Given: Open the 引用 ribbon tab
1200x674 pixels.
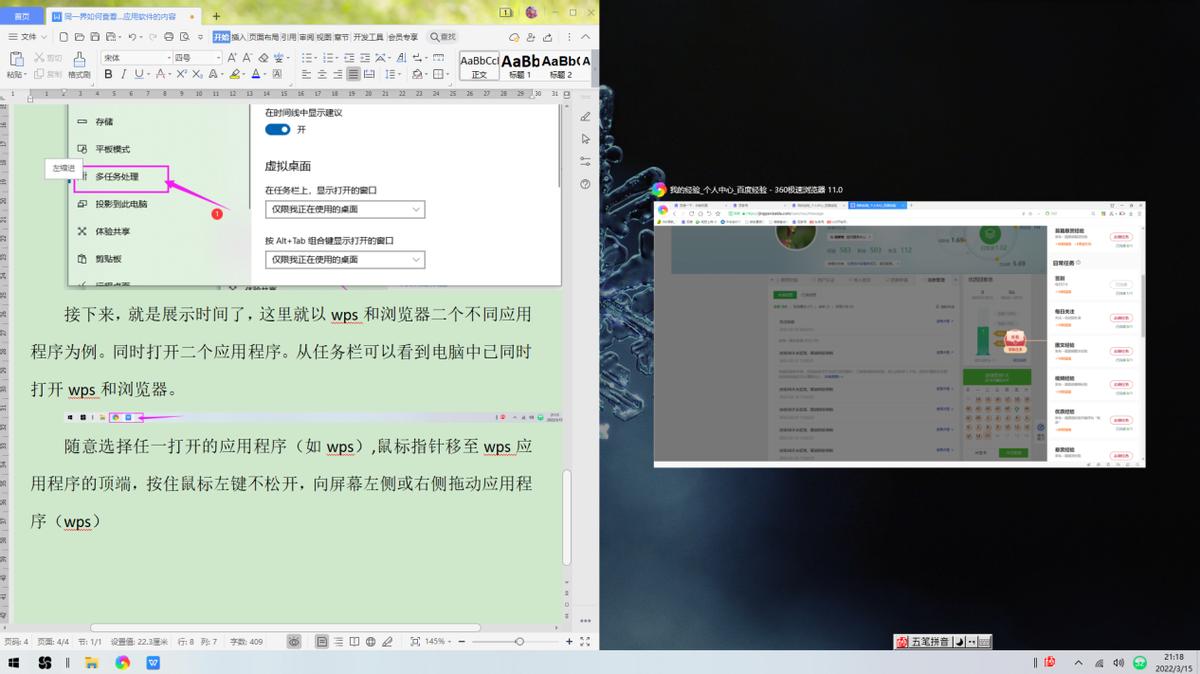Looking at the screenshot, I should (288, 36).
